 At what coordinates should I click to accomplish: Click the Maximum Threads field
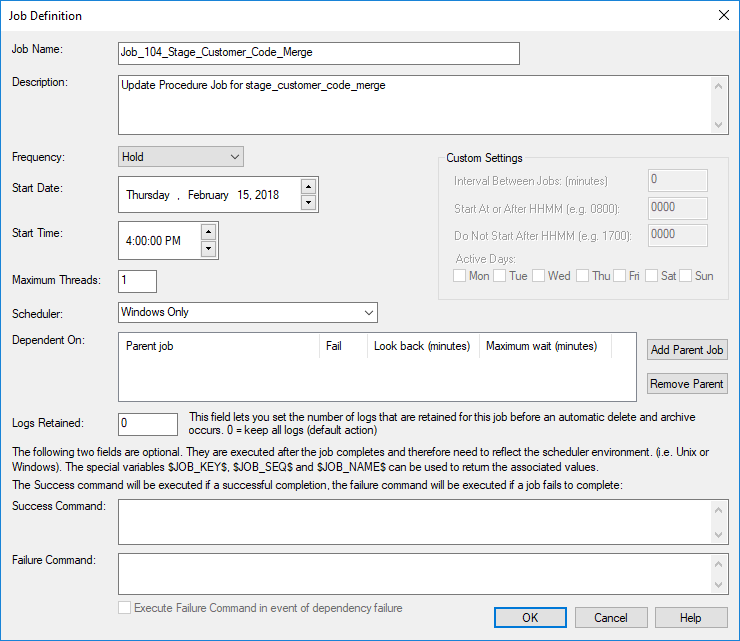point(137,281)
